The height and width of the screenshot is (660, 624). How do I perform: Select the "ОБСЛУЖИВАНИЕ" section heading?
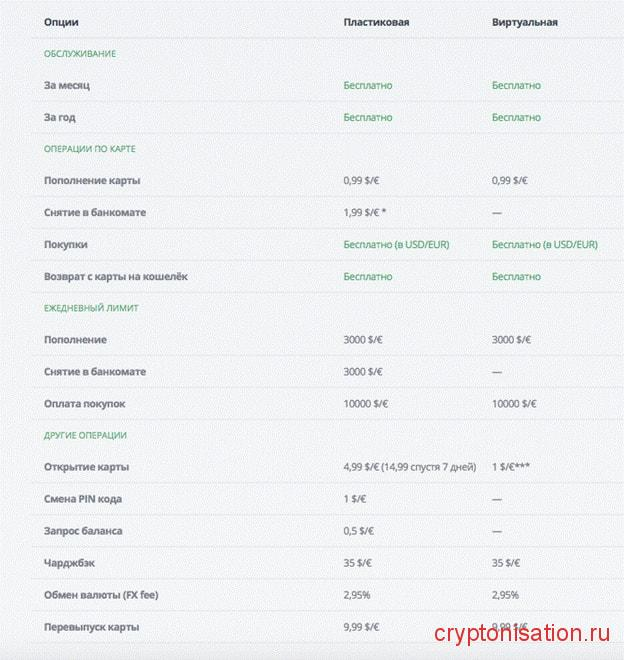[x=80, y=54]
